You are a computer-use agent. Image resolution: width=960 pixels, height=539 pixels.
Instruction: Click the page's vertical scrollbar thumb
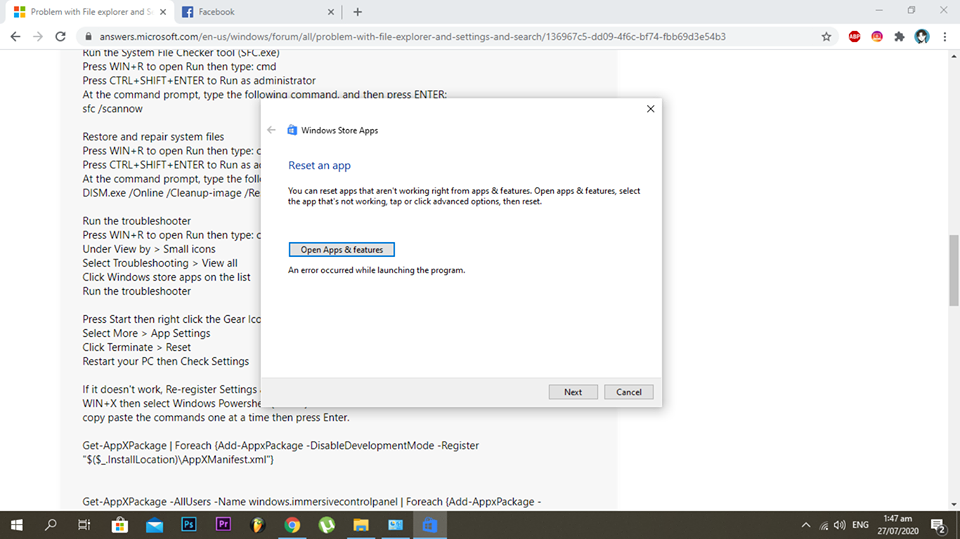[954, 270]
